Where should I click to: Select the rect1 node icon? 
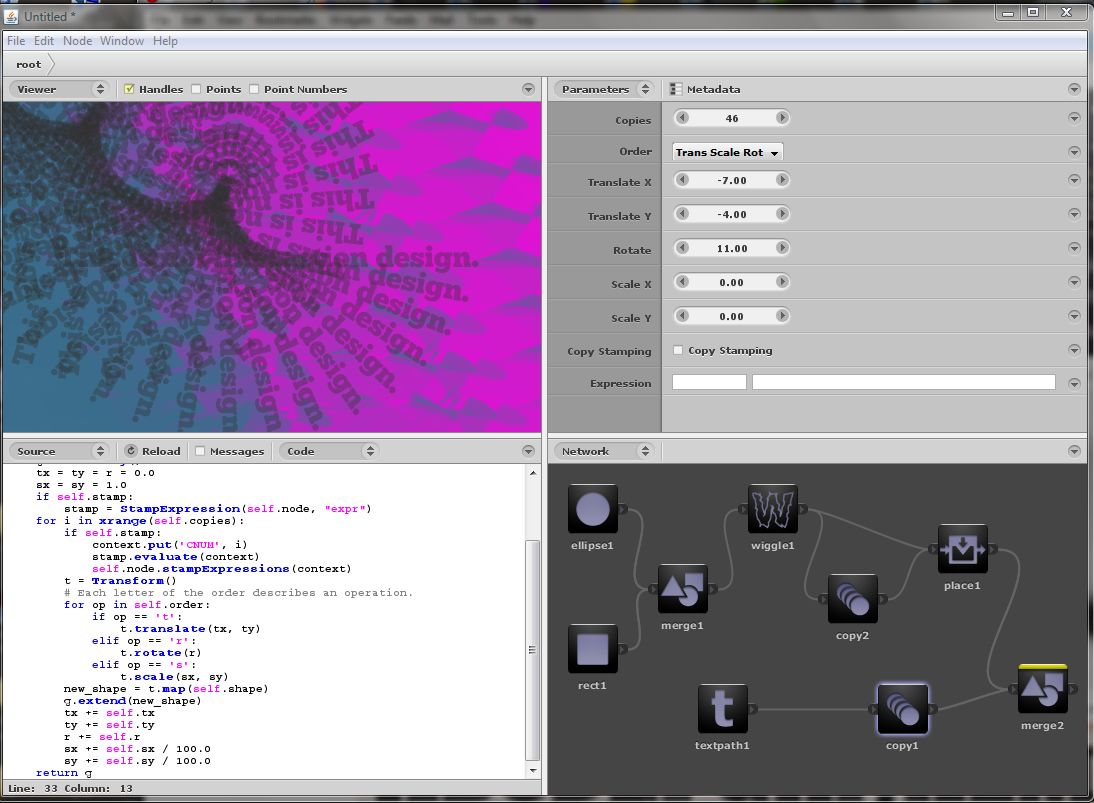pyautogui.click(x=592, y=650)
